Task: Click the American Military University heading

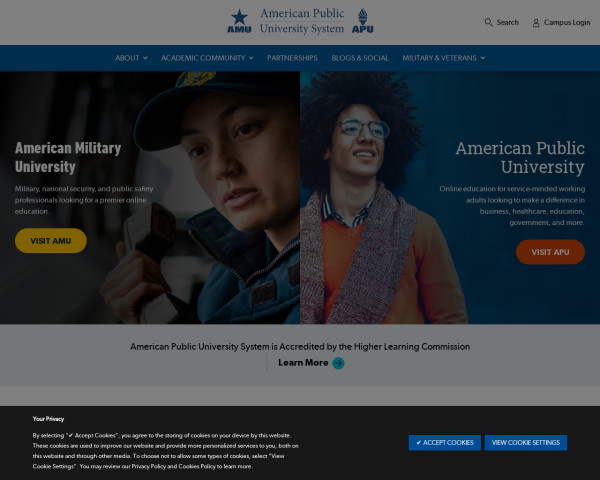Action: point(68,157)
